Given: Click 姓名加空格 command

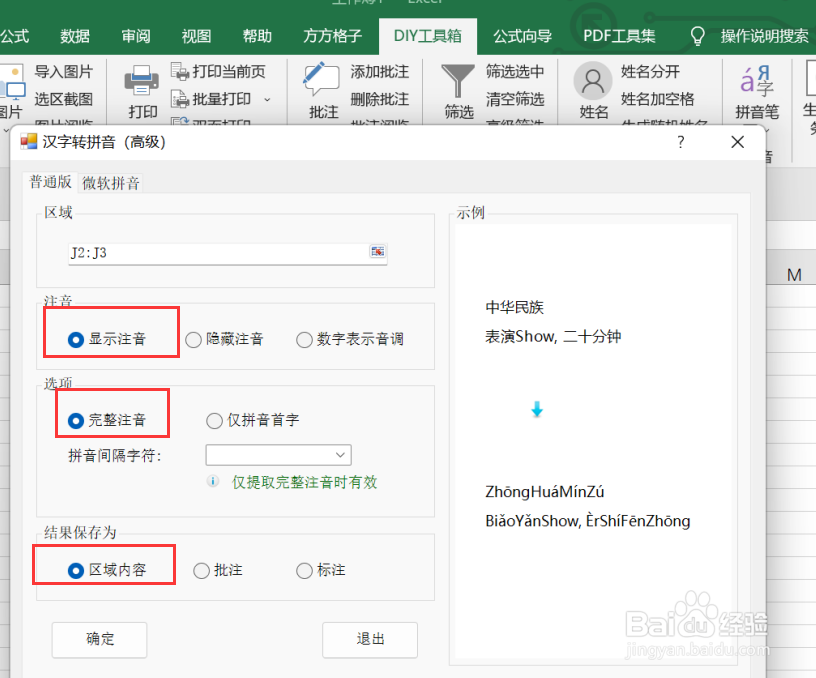Looking at the screenshot, I should point(658,99).
